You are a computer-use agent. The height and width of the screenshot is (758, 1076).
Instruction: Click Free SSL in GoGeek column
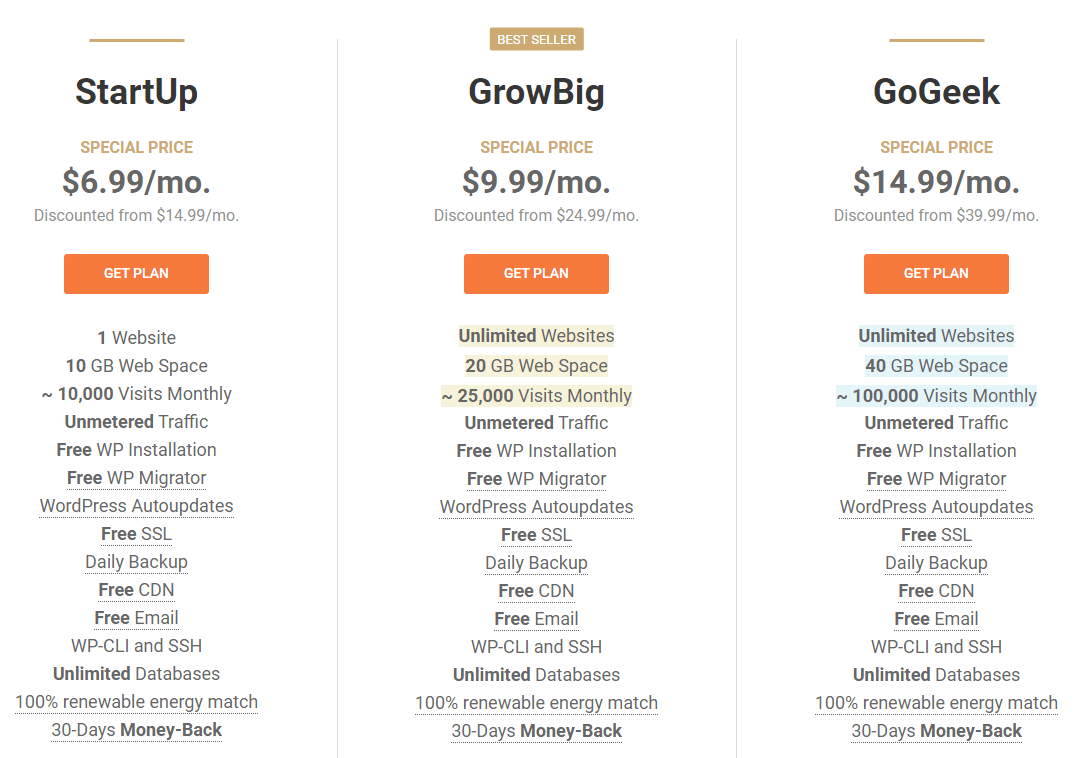[936, 535]
